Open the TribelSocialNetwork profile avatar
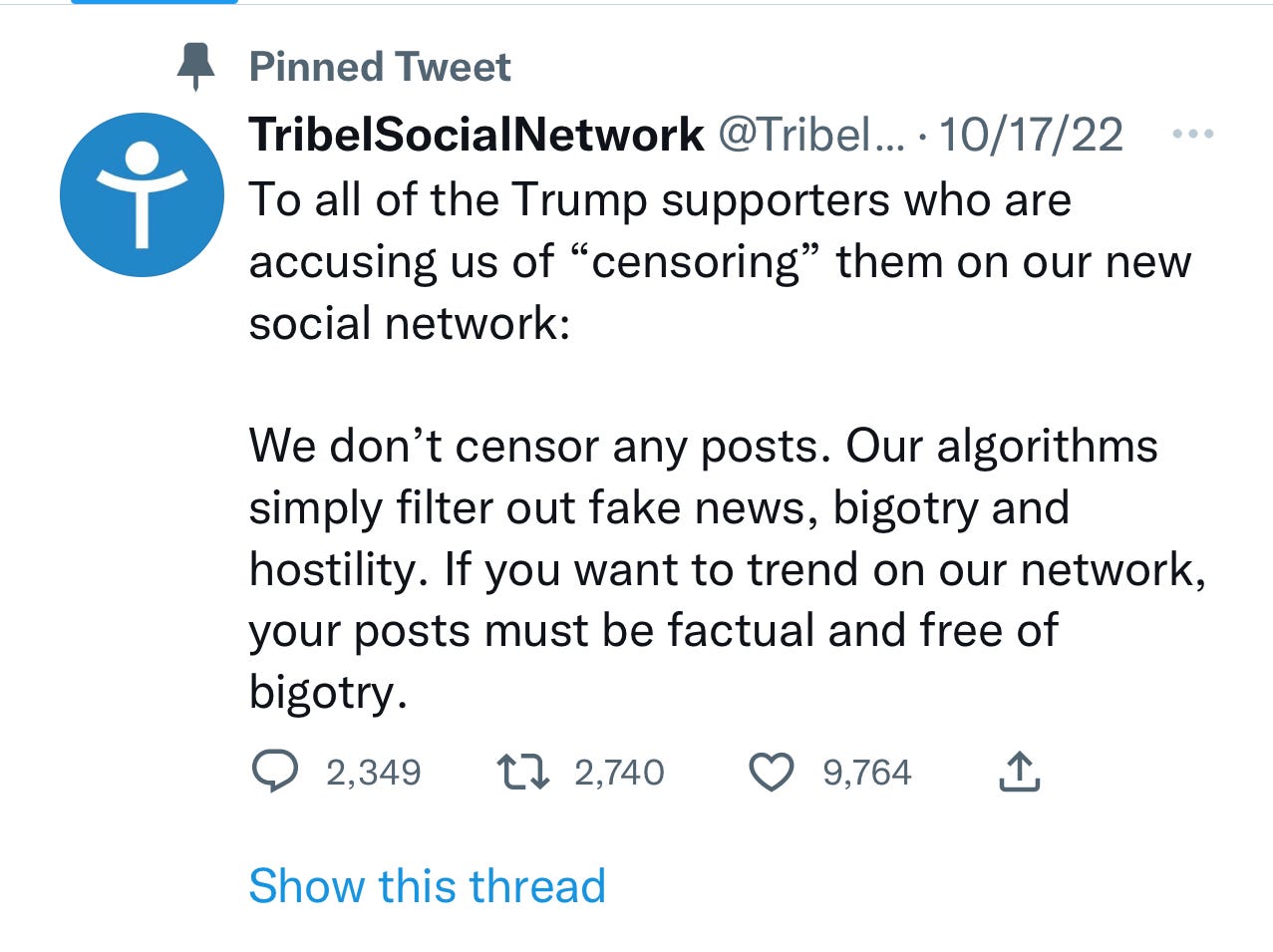This screenshot has height=952, width=1273. click(142, 194)
